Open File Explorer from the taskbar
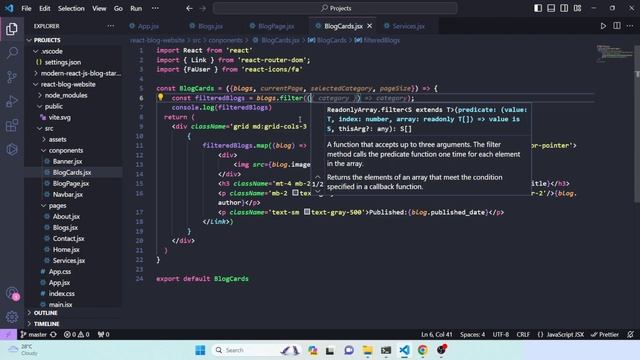 click(367, 350)
